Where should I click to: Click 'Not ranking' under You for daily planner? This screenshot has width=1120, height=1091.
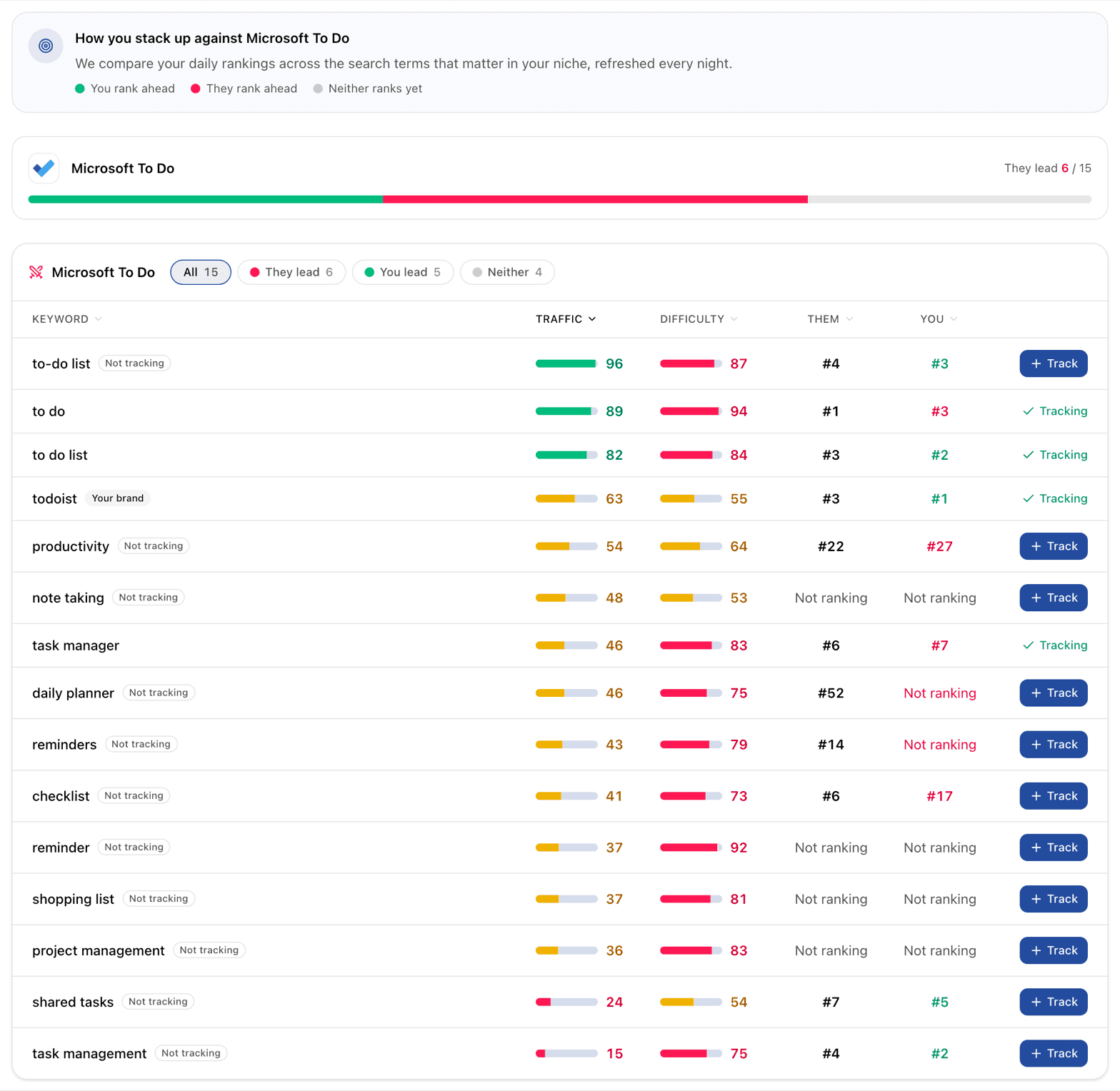(x=939, y=693)
